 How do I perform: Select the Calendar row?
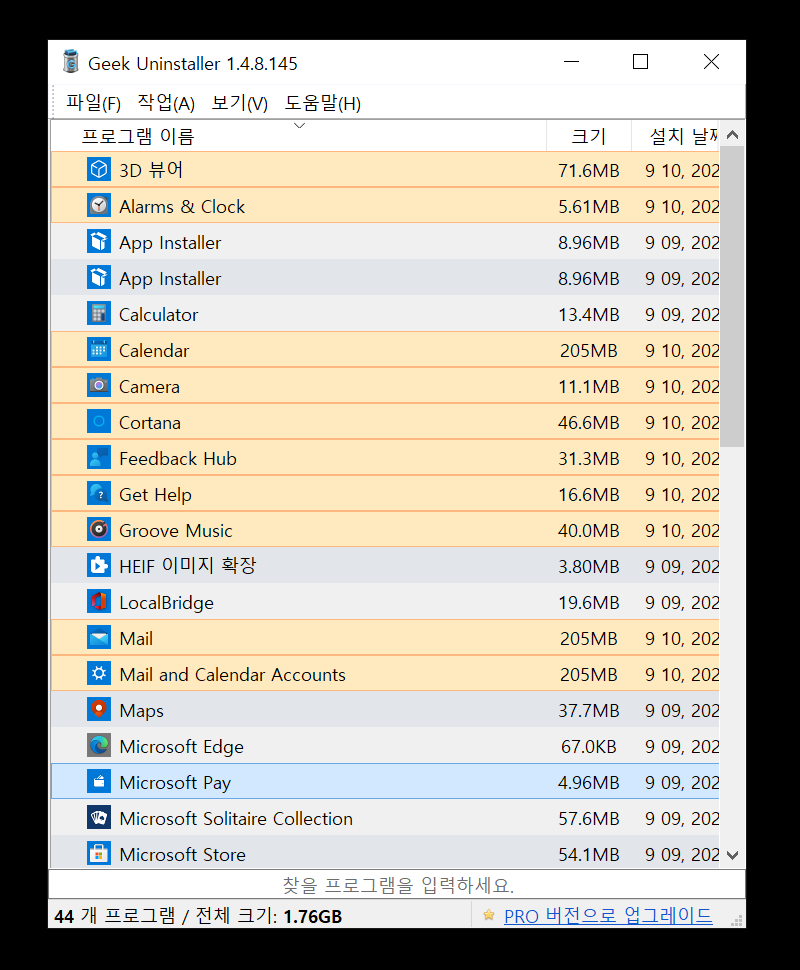385,350
